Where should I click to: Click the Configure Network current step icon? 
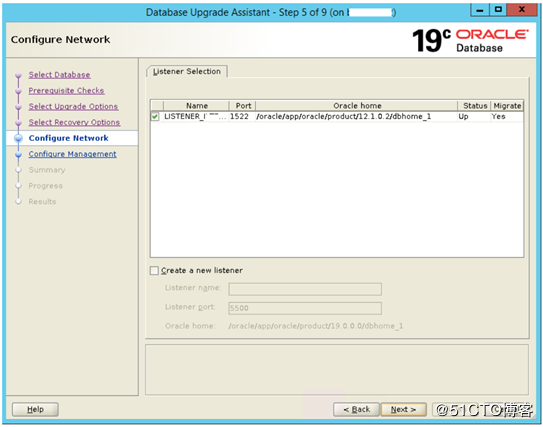(19, 139)
